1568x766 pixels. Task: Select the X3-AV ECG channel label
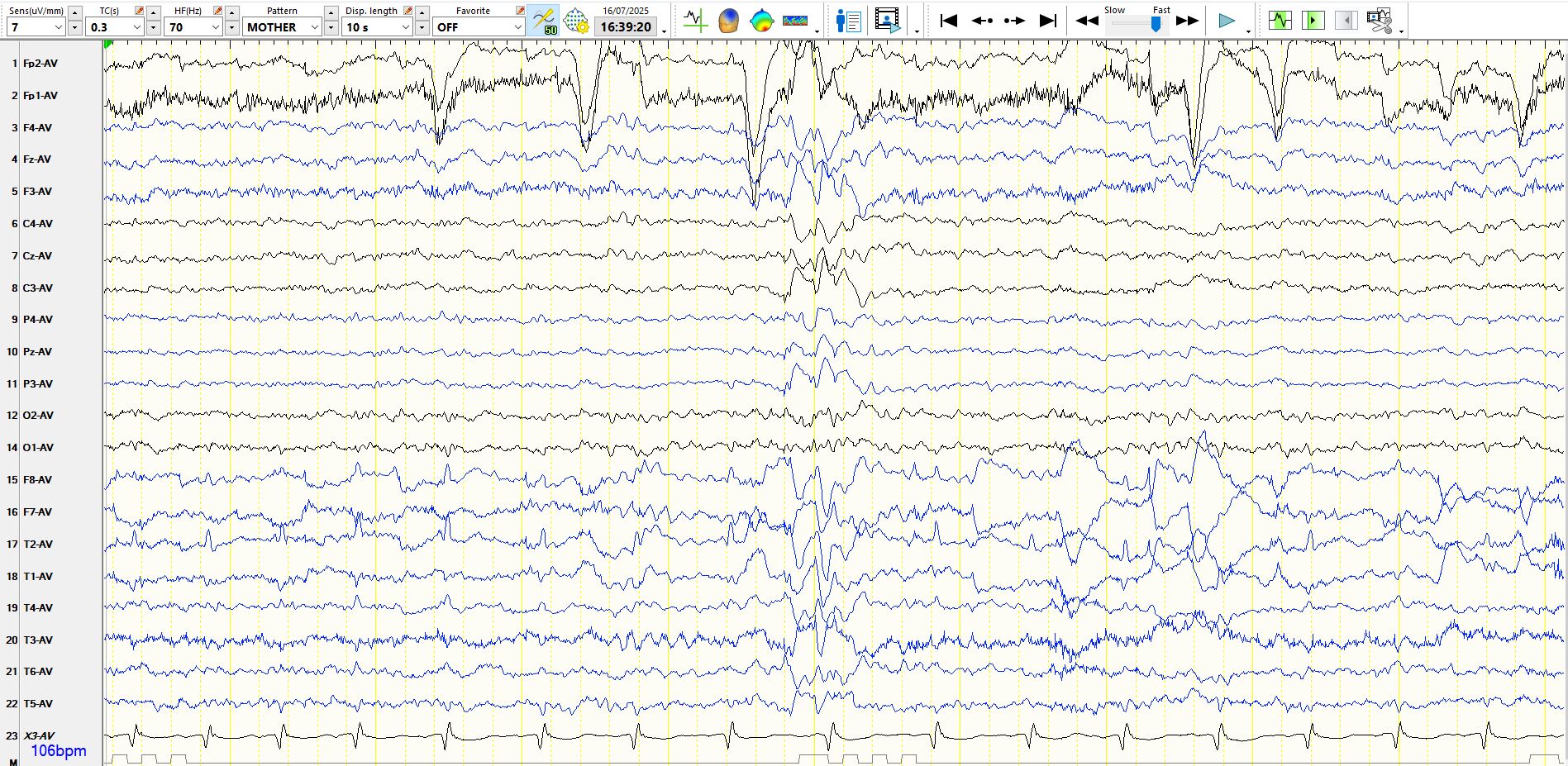point(39,735)
